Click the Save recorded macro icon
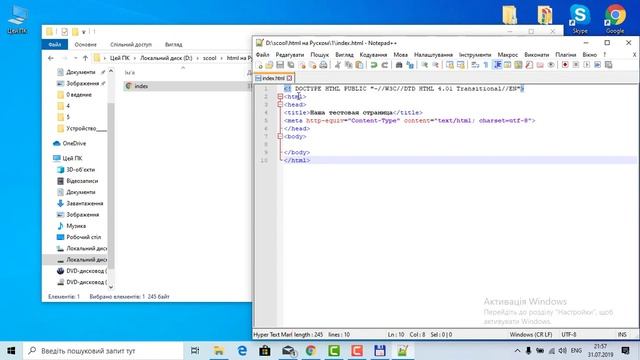Image resolution: width=640 pixels, height=360 pixels. (608, 65)
